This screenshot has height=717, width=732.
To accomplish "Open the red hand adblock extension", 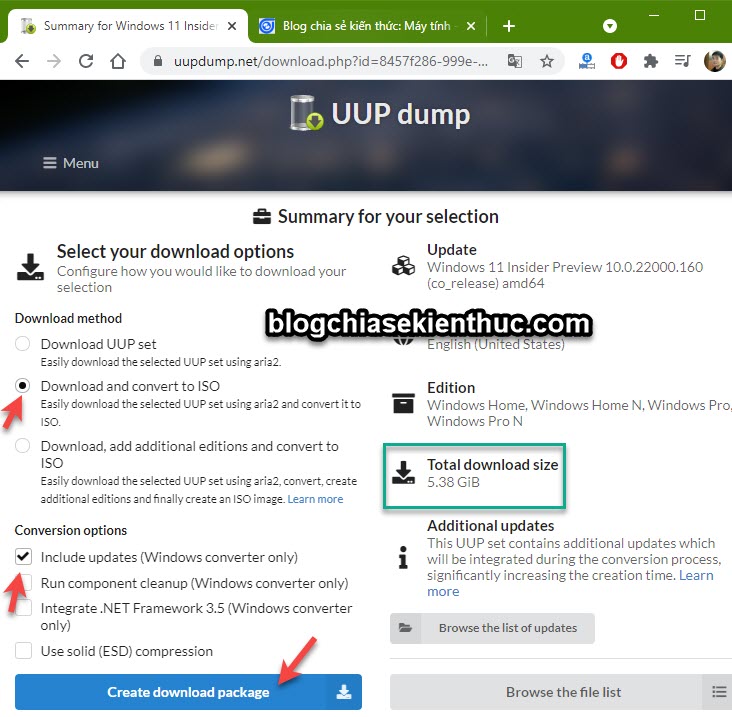I will [x=619, y=61].
